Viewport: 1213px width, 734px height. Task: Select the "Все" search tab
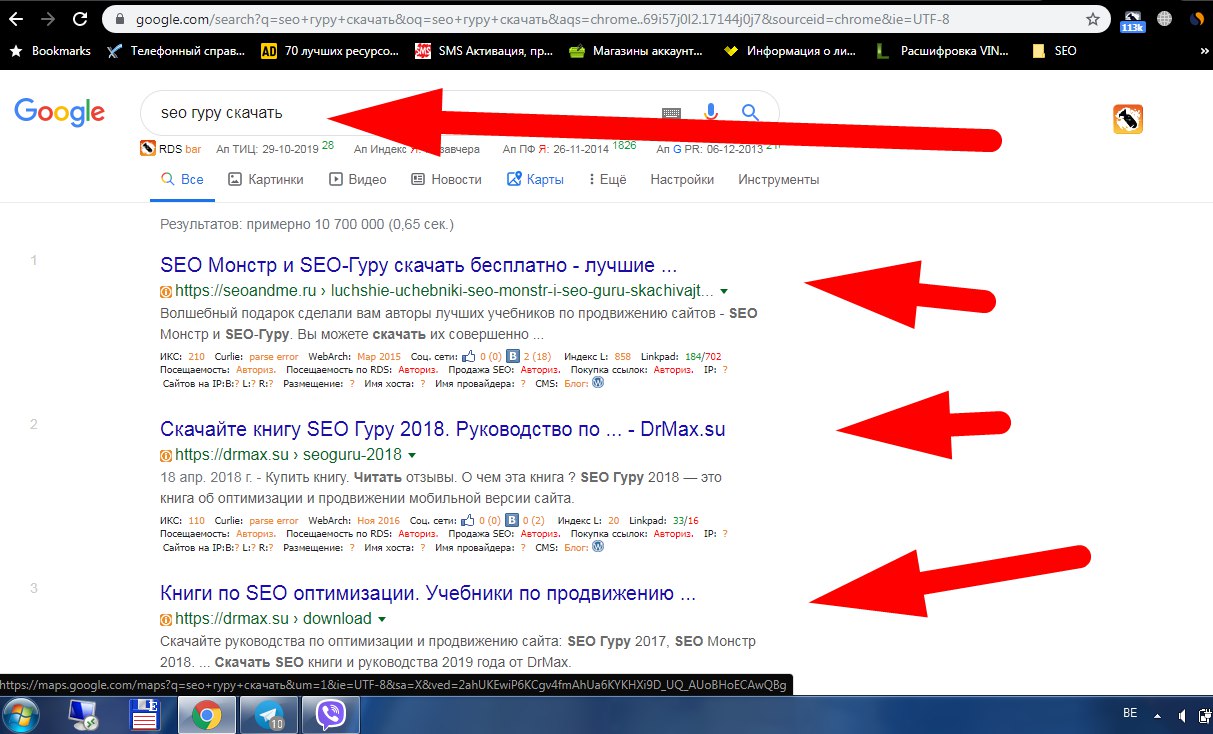tap(182, 180)
